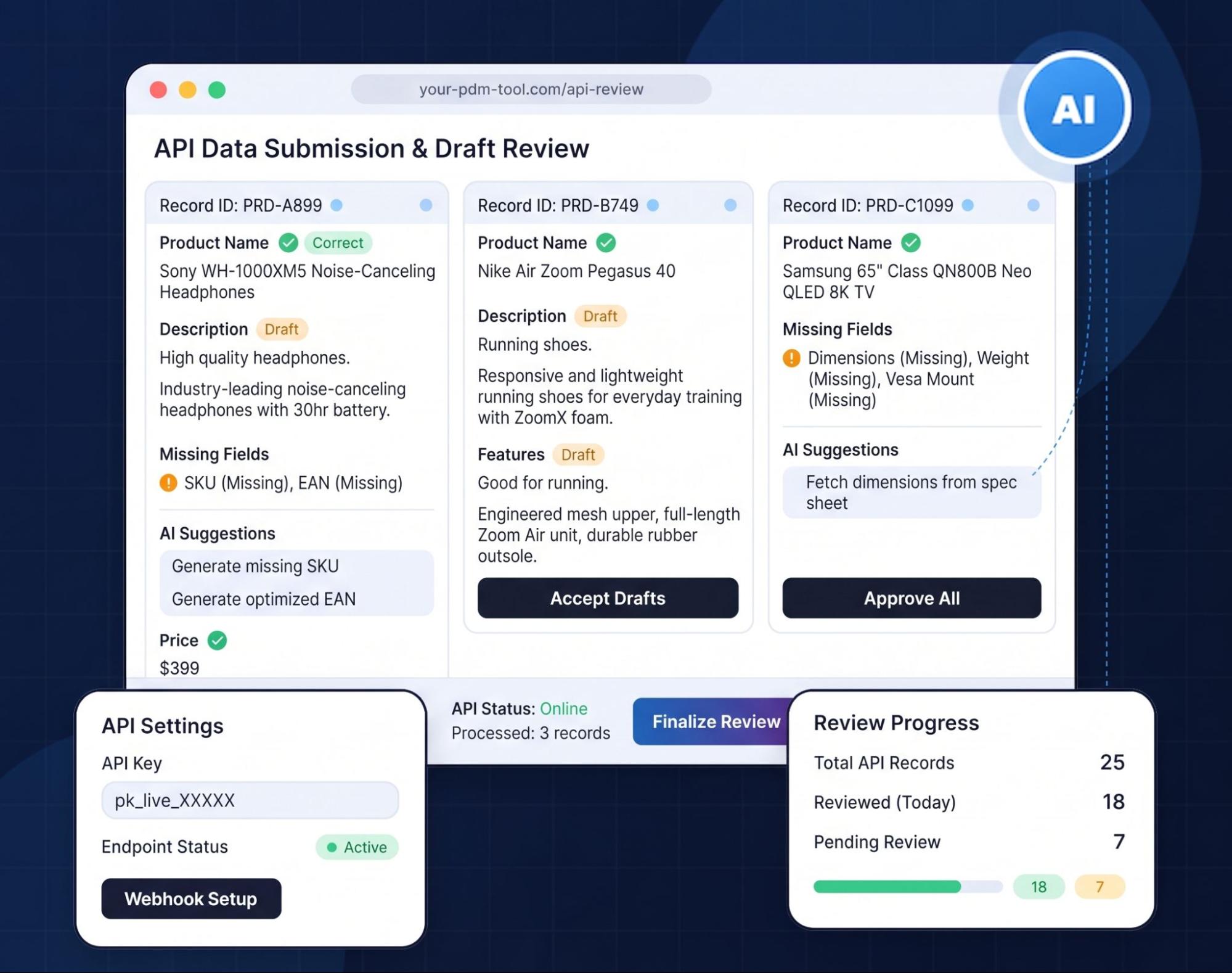Click the green Review Progress bar

pos(887,887)
